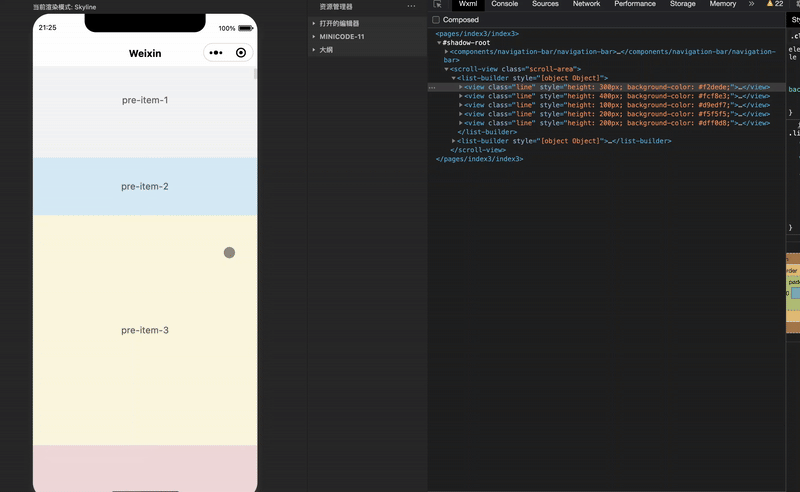
Task: Select the closing /scroll-view tag
Action: click(x=478, y=150)
